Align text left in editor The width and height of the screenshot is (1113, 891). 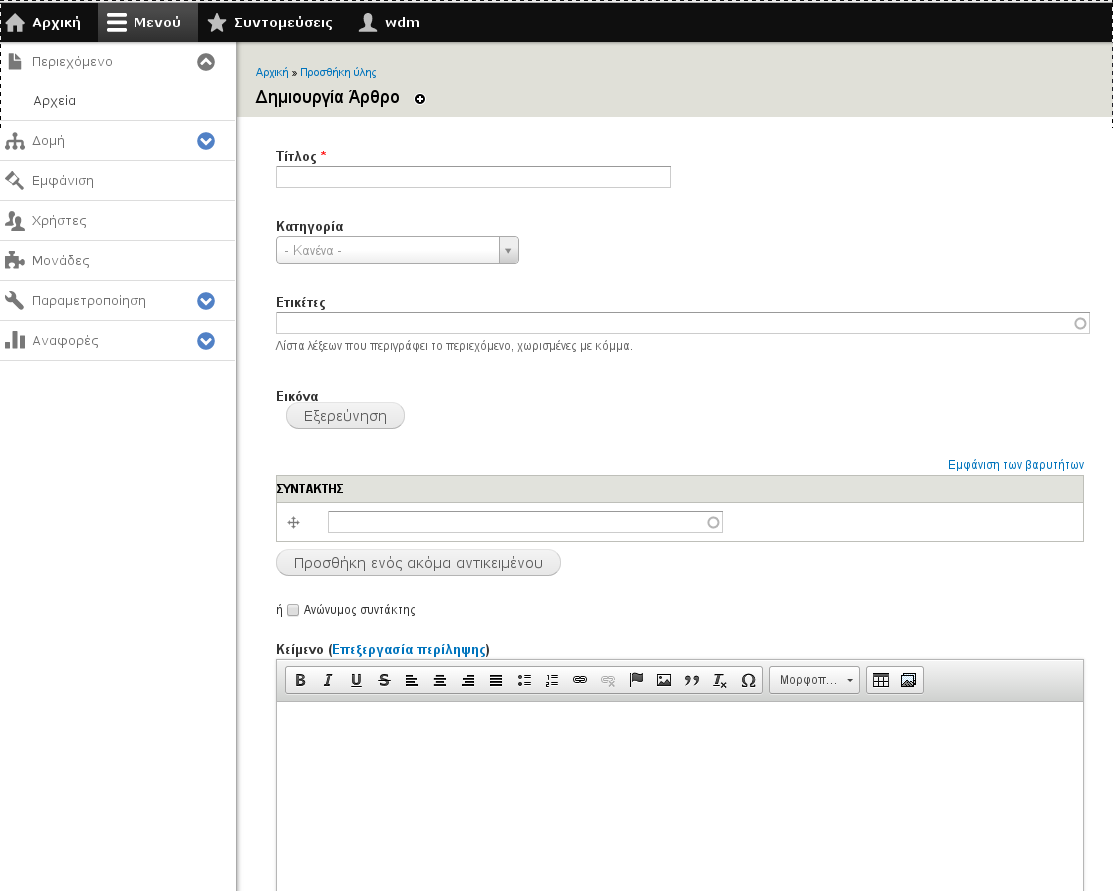pos(412,680)
